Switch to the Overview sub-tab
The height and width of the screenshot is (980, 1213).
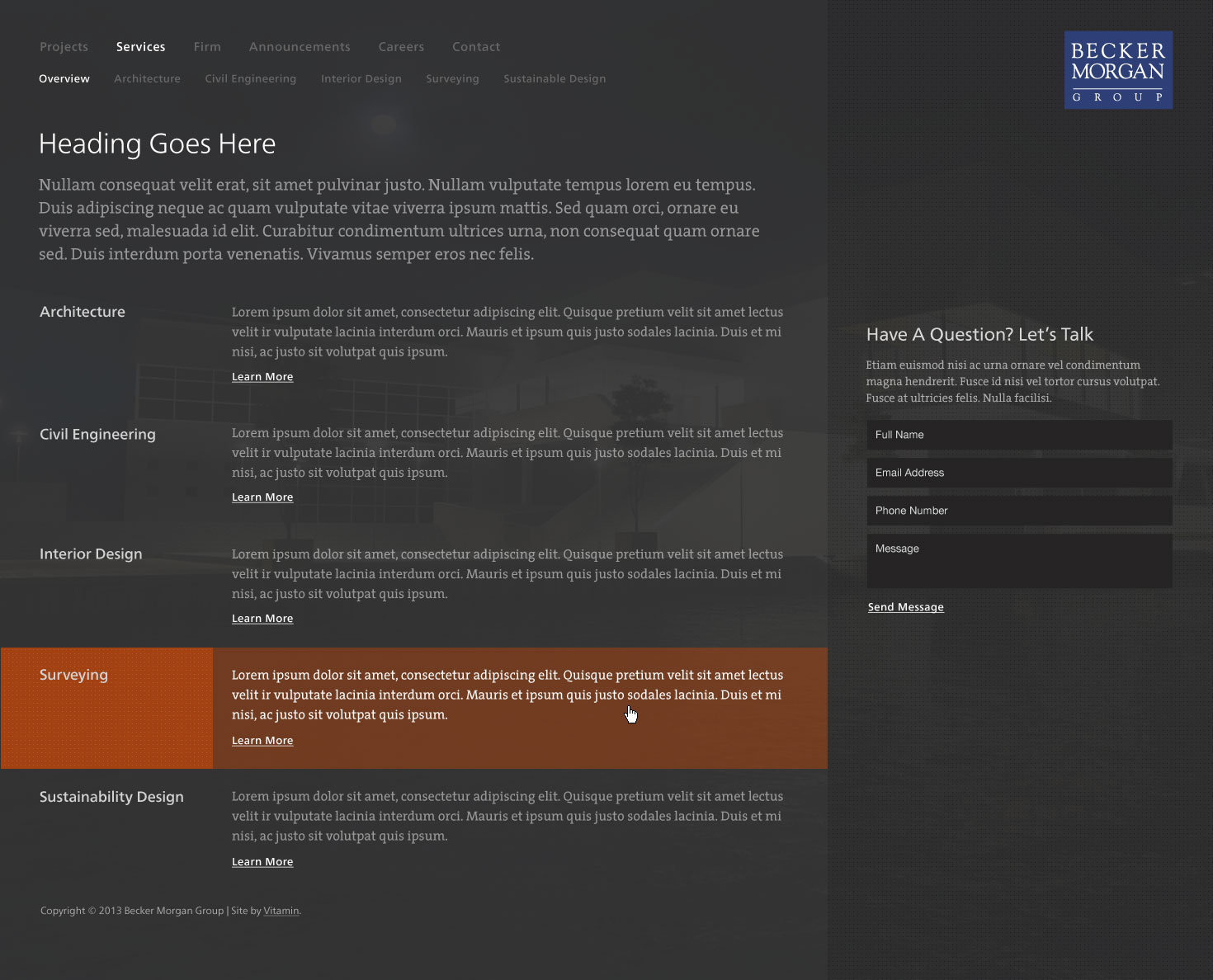click(x=64, y=79)
